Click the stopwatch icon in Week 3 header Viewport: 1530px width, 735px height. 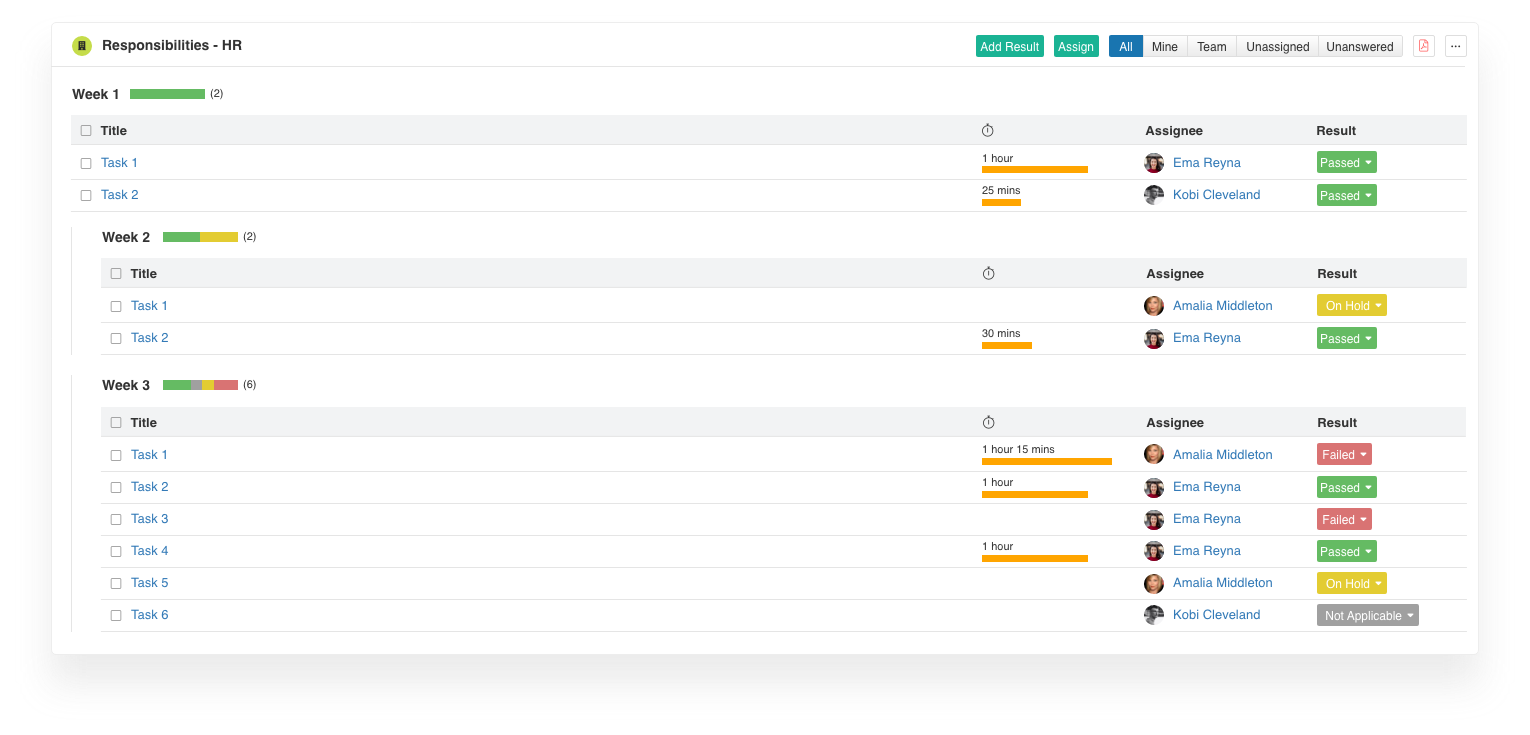pos(988,423)
